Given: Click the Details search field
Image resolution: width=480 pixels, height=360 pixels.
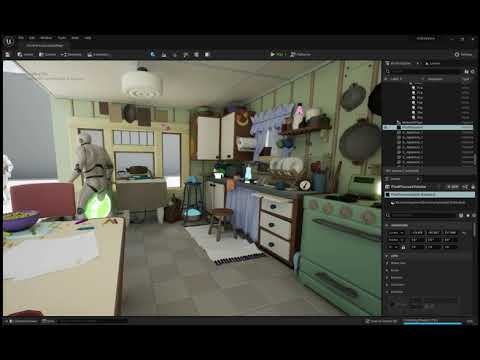Looking at the screenshot, I should coord(422,215).
